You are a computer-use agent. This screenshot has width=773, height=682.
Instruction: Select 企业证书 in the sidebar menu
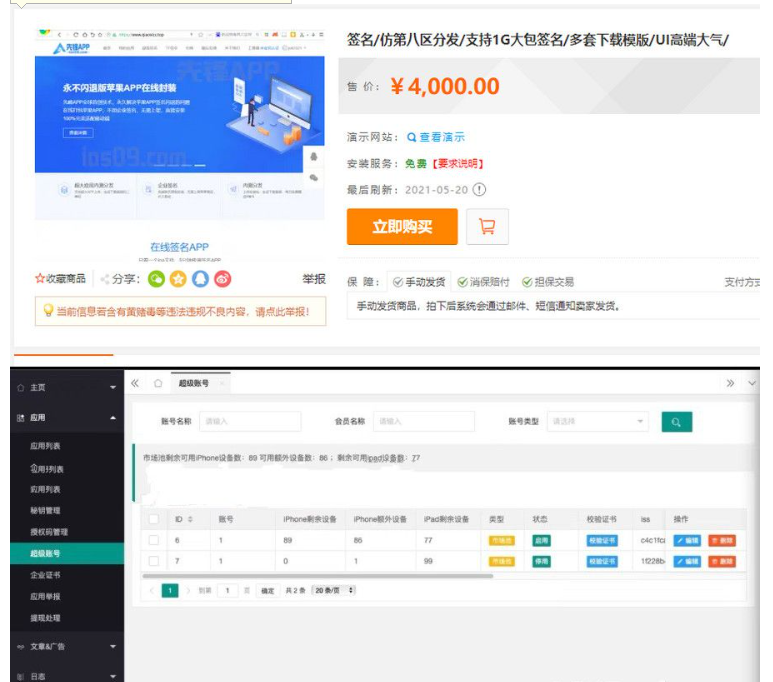[x=45, y=575]
